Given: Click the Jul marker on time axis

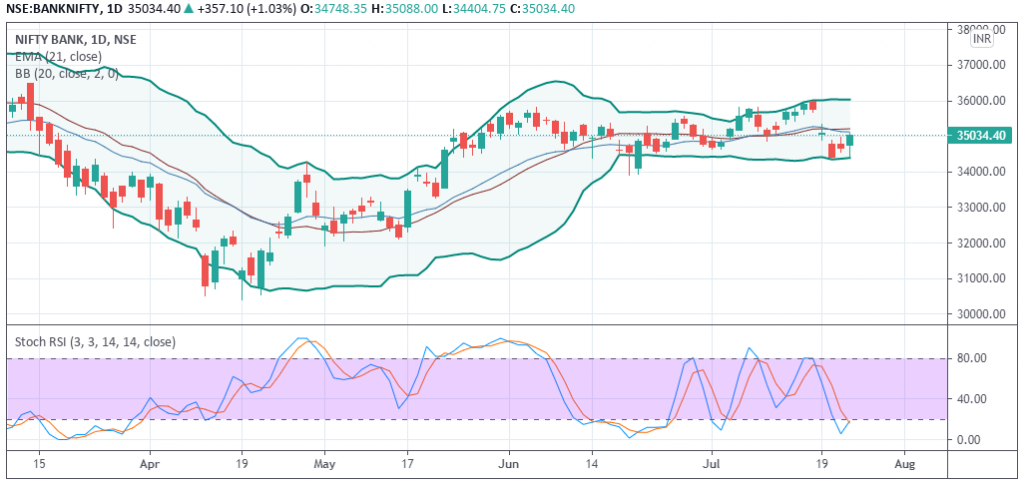Looking at the screenshot, I should pos(712,465).
